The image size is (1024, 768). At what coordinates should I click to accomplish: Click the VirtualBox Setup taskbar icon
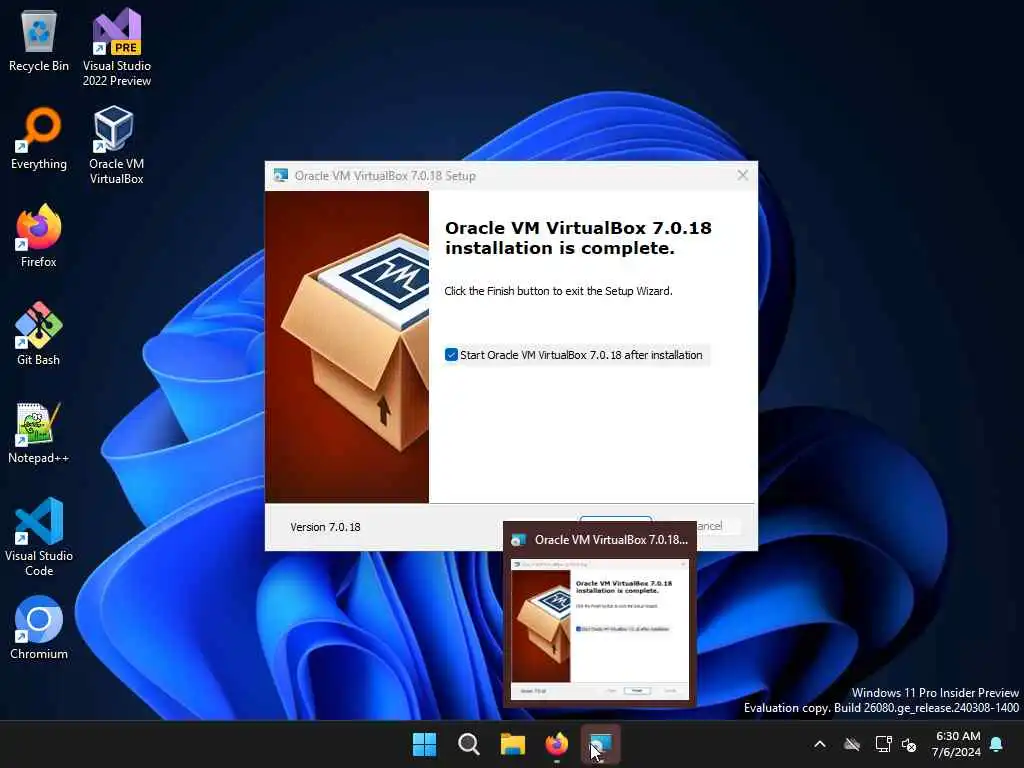601,744
